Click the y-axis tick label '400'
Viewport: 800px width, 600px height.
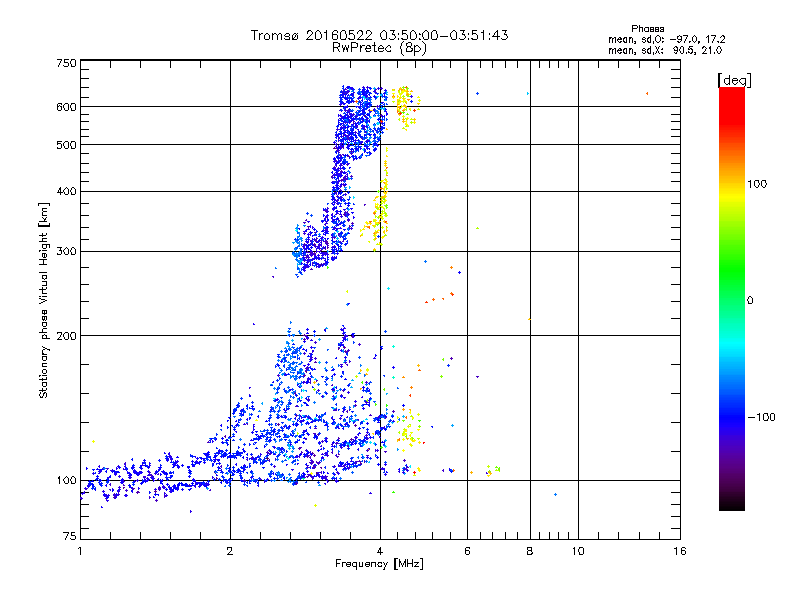click(x=66, y=191)
